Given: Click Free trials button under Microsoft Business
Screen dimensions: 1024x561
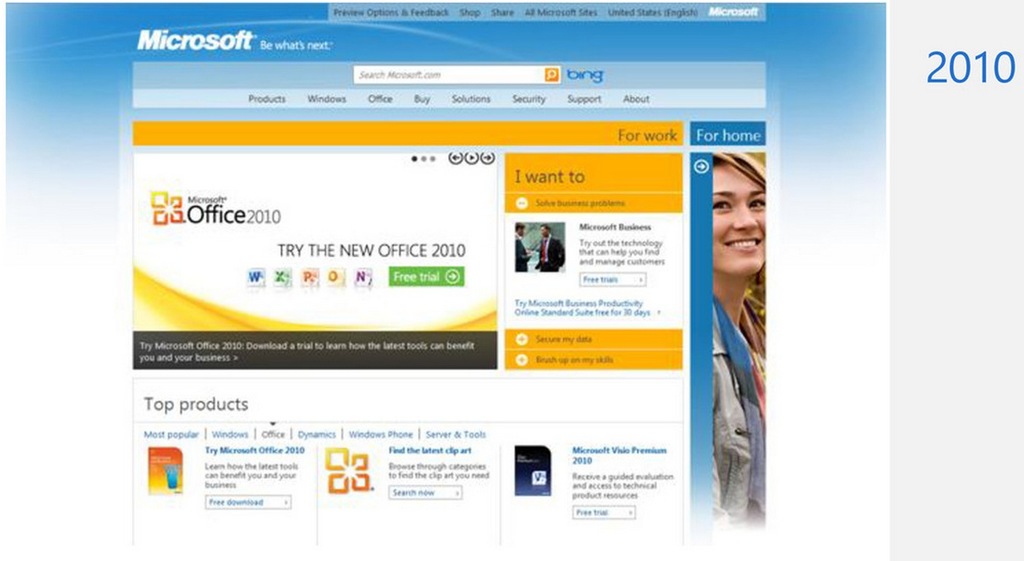Looking at the screenshot, I should pyautogui.click(x=613, y=280).
